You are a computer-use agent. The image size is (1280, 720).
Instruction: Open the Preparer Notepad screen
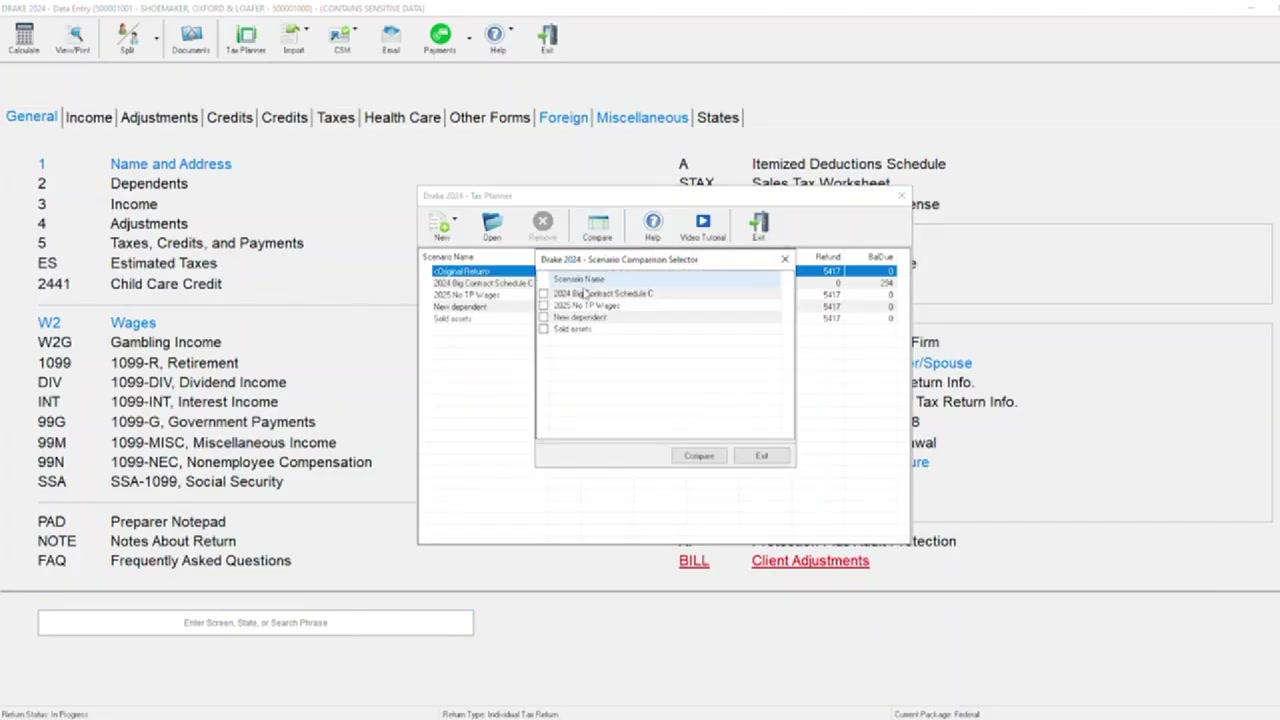(168, 522)
